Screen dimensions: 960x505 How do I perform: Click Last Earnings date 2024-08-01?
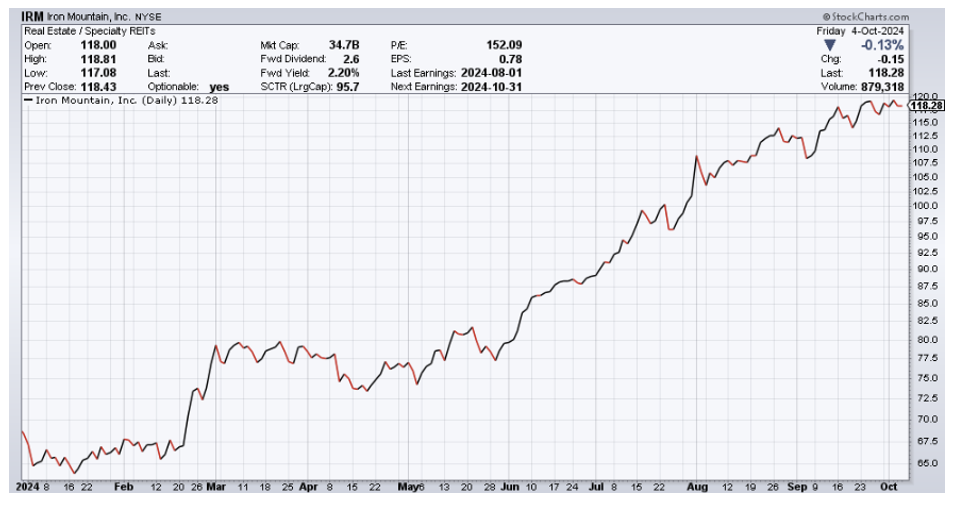coord(492,73)
